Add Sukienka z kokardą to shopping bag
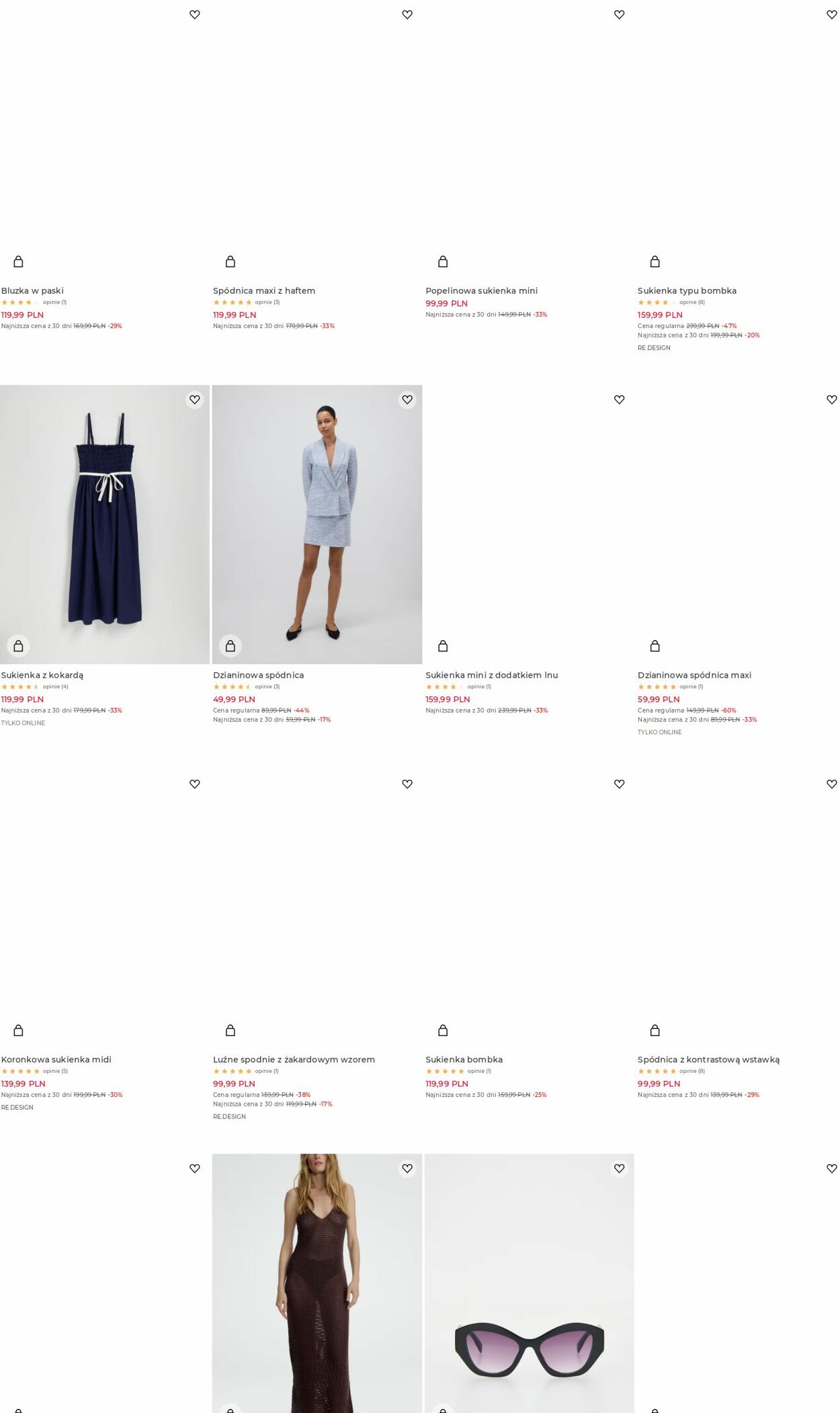The image size is (840, 1413). 18,646
